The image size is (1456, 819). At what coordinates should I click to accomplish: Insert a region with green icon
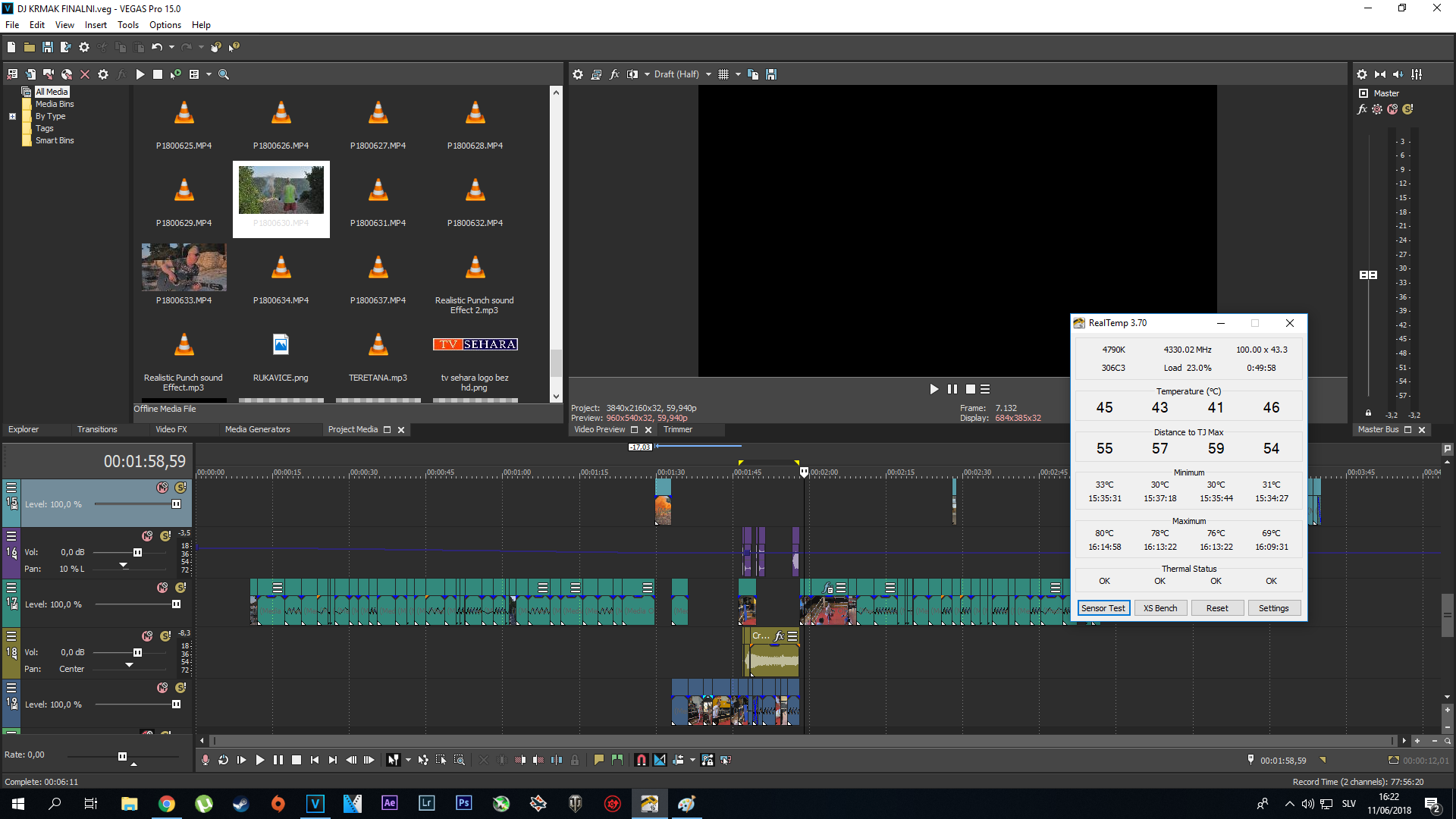617,760
